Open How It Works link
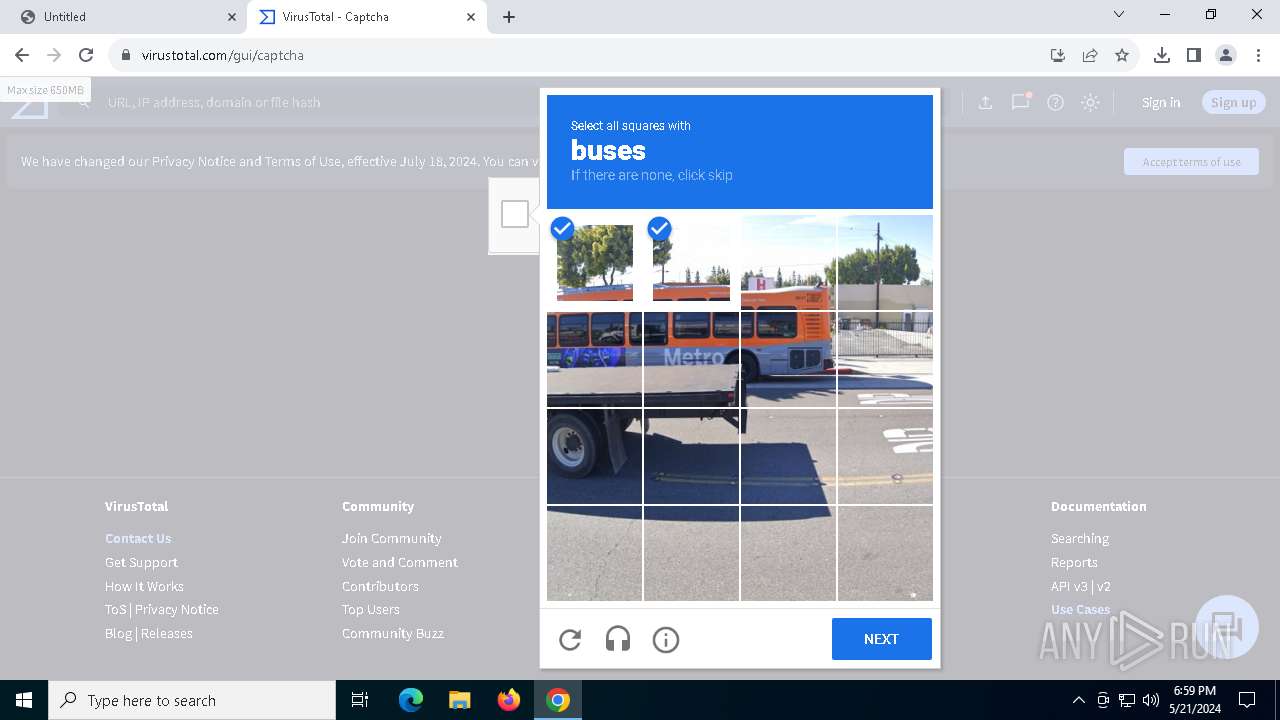Image resolution: width=1280 pixels, height=720 pixels. pos(144,586)
